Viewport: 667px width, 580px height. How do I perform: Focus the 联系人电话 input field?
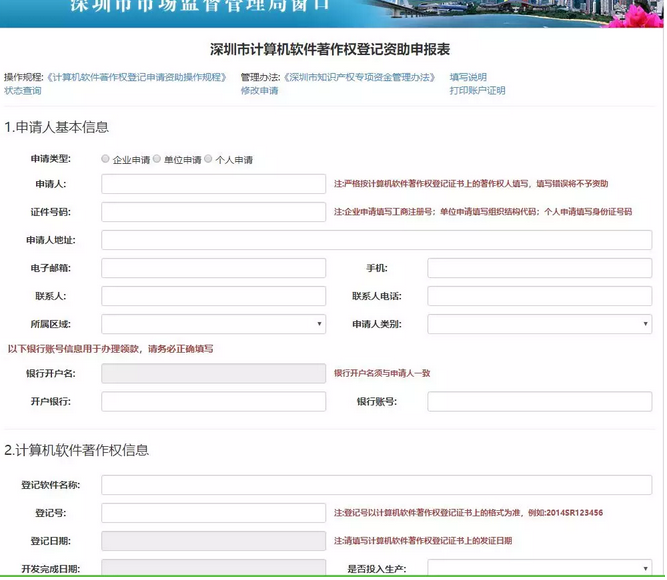pos(540,296)
